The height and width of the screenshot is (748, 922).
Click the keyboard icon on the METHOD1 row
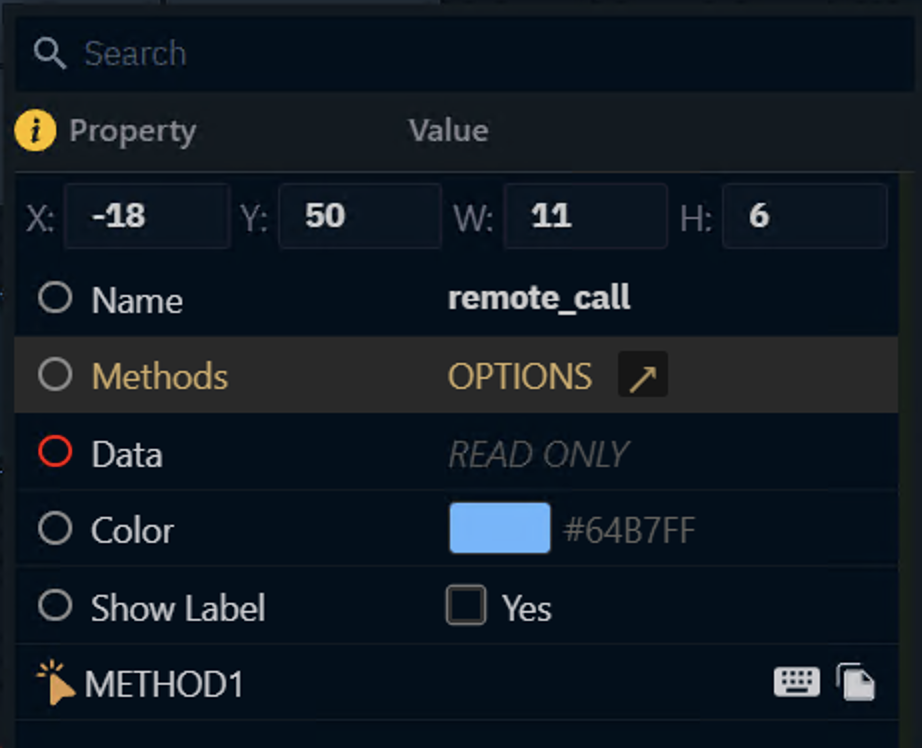(x=797, y=682)
